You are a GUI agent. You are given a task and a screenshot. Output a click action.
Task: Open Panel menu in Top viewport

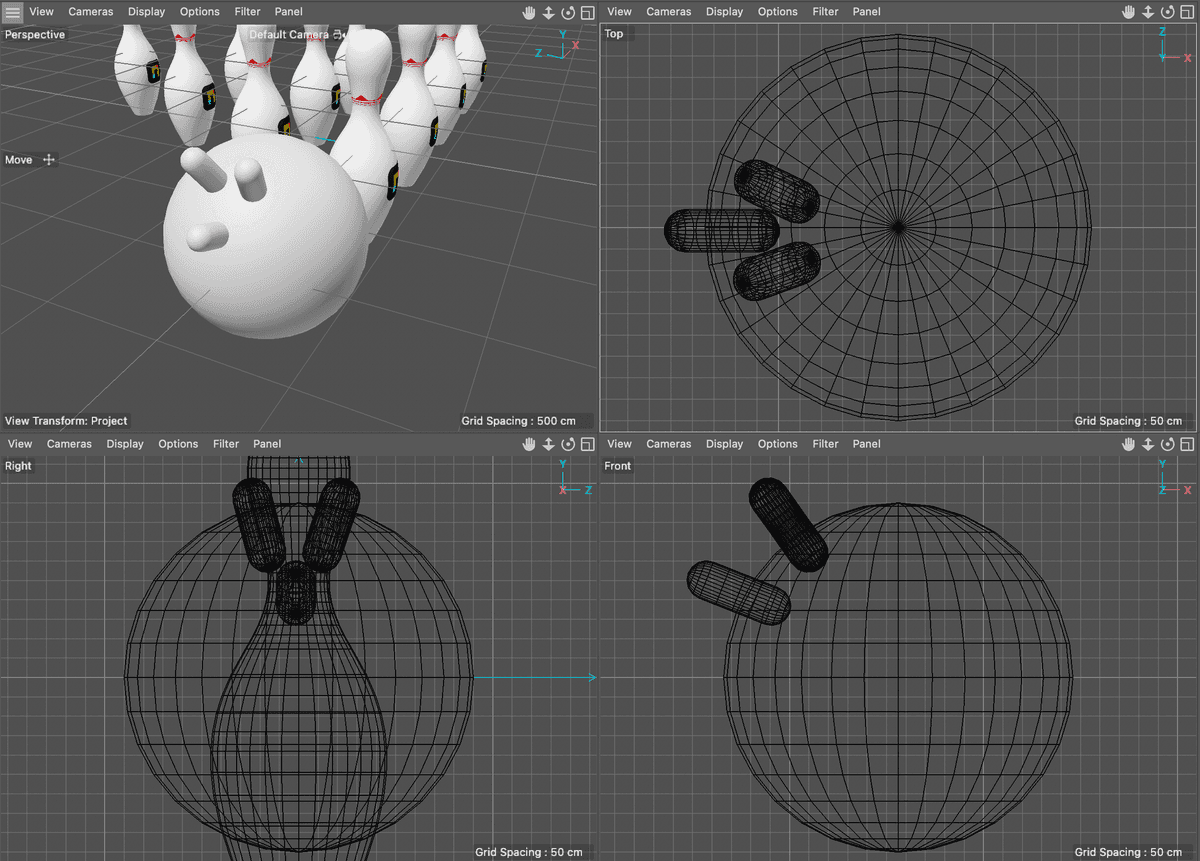867,12
